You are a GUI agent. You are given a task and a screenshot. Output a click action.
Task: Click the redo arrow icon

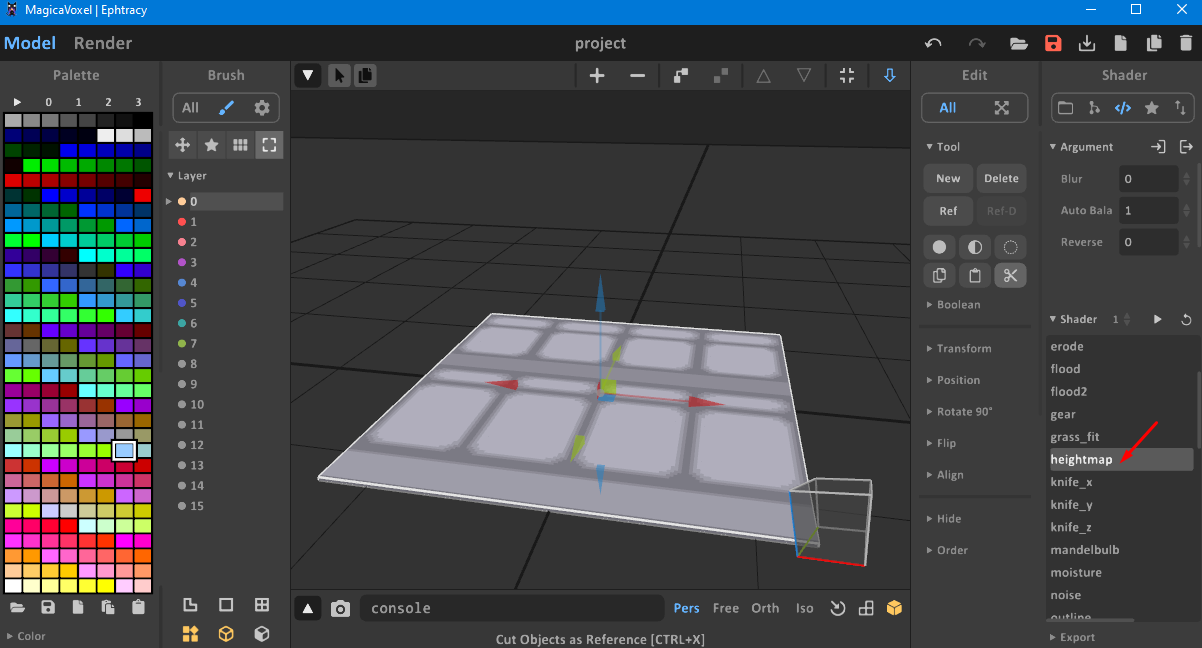[x=977, y=43]
